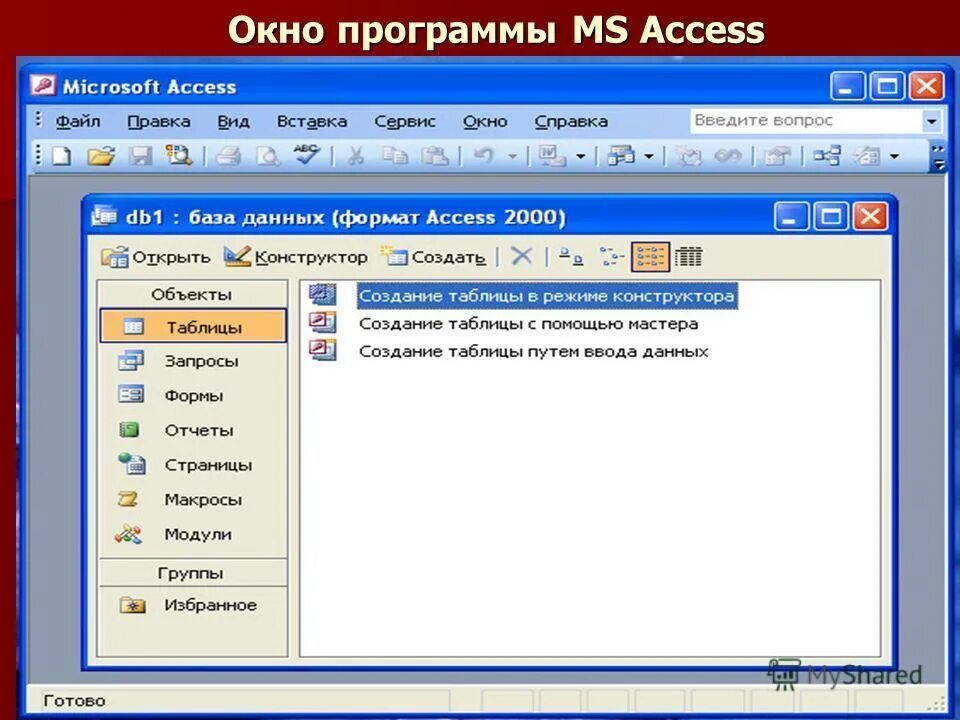
Task: Click the Copy toolbar icon
Action: click(x=394, y=156)
